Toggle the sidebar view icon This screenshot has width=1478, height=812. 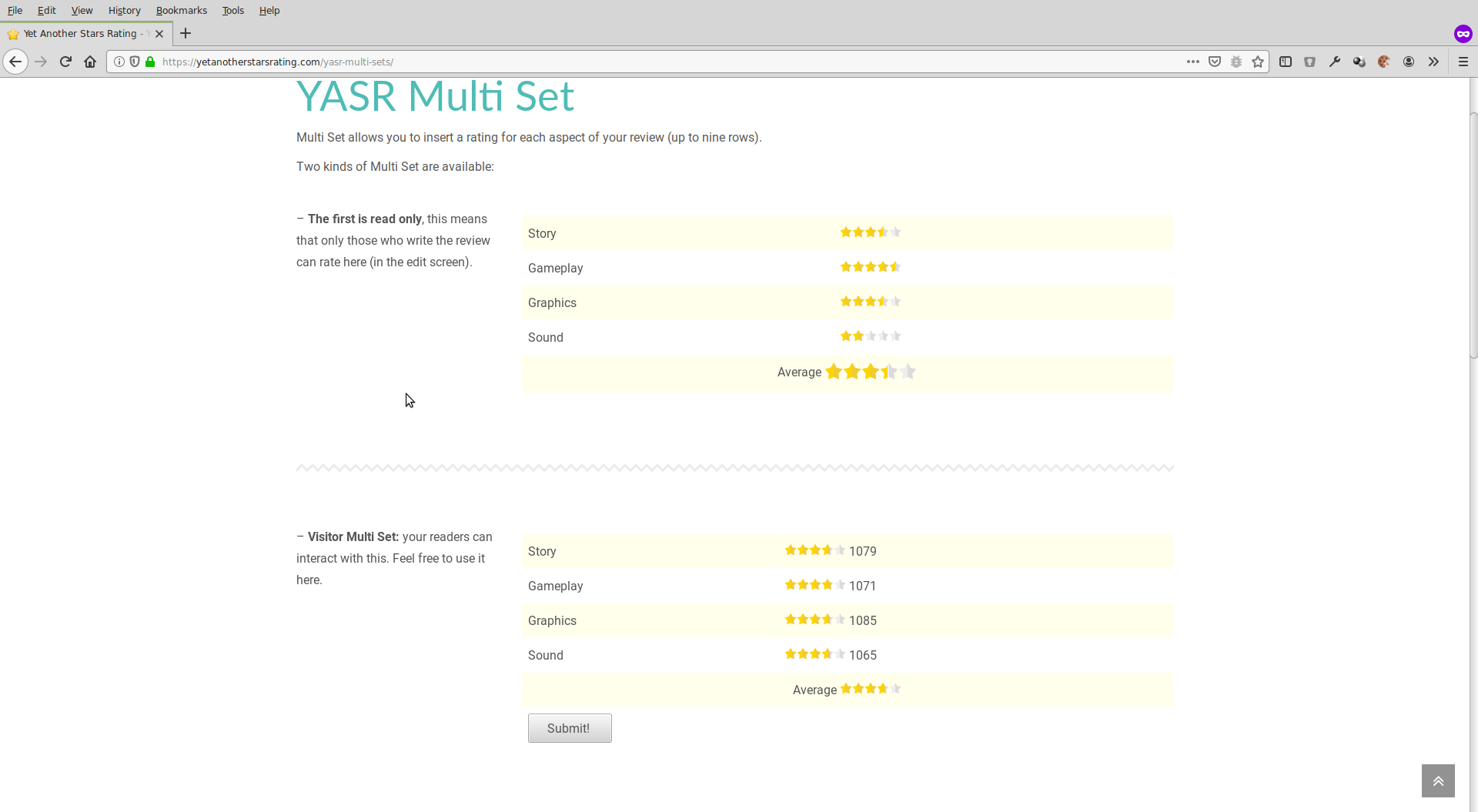click(x=1286, y=62)
